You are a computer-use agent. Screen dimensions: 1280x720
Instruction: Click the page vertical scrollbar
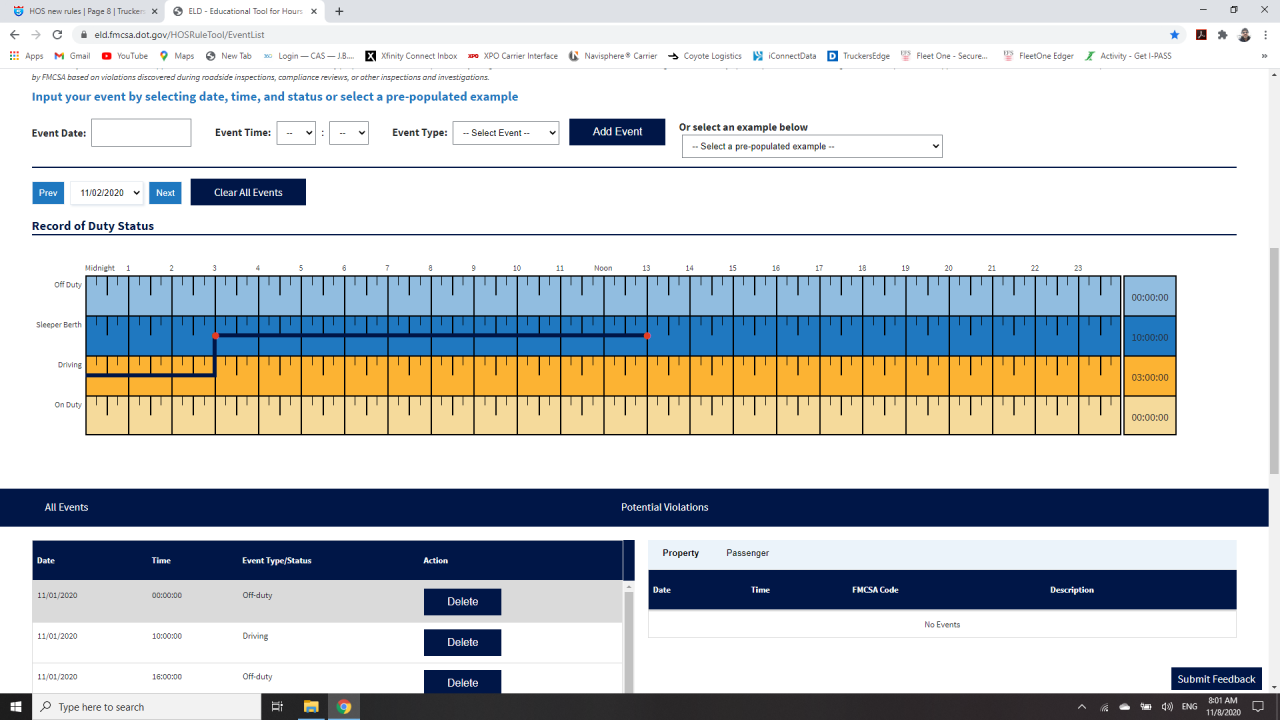pyautogui.click(x=1273, y=360)
